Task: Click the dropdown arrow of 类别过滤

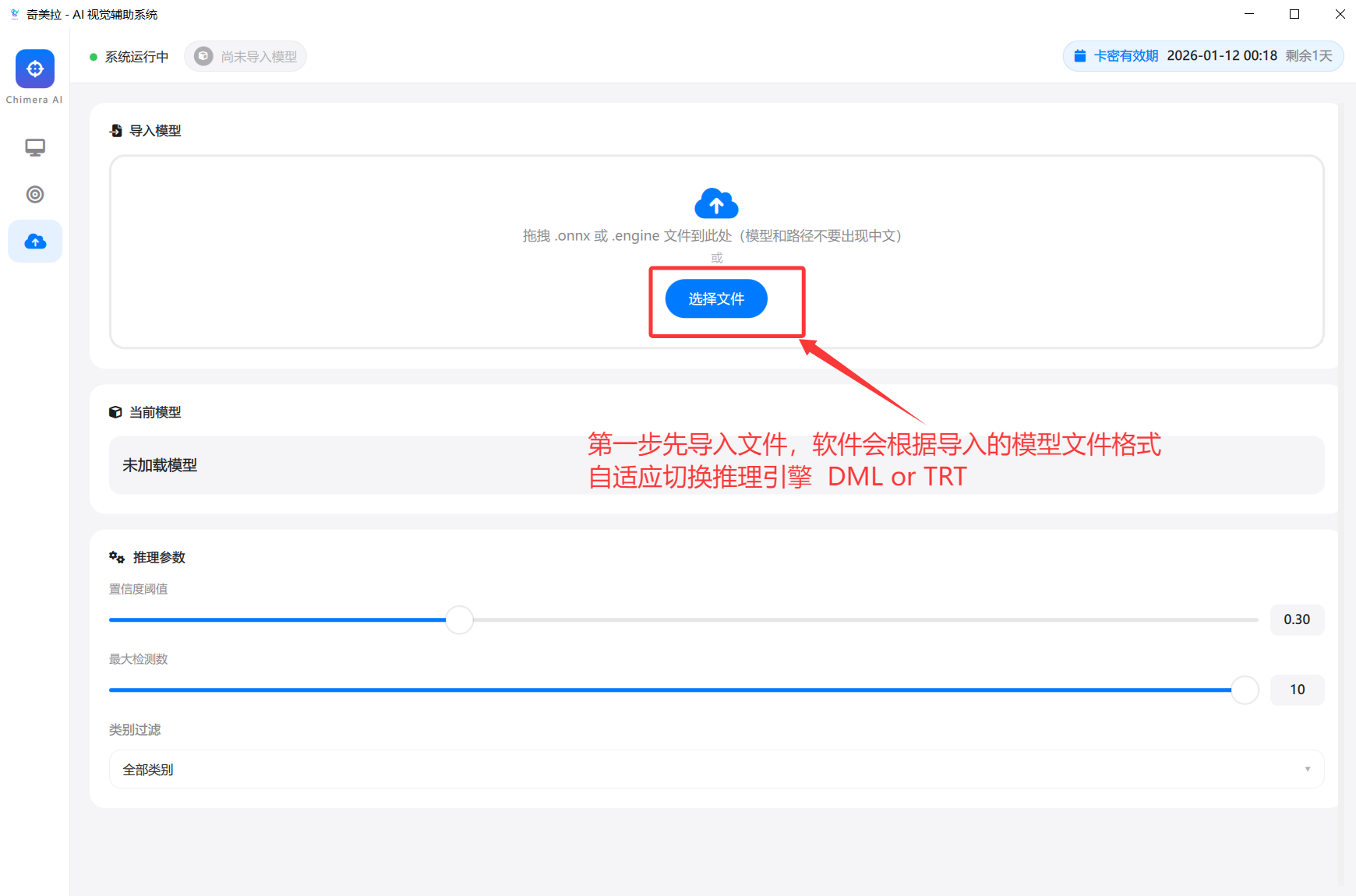Action: (1308, 769)
